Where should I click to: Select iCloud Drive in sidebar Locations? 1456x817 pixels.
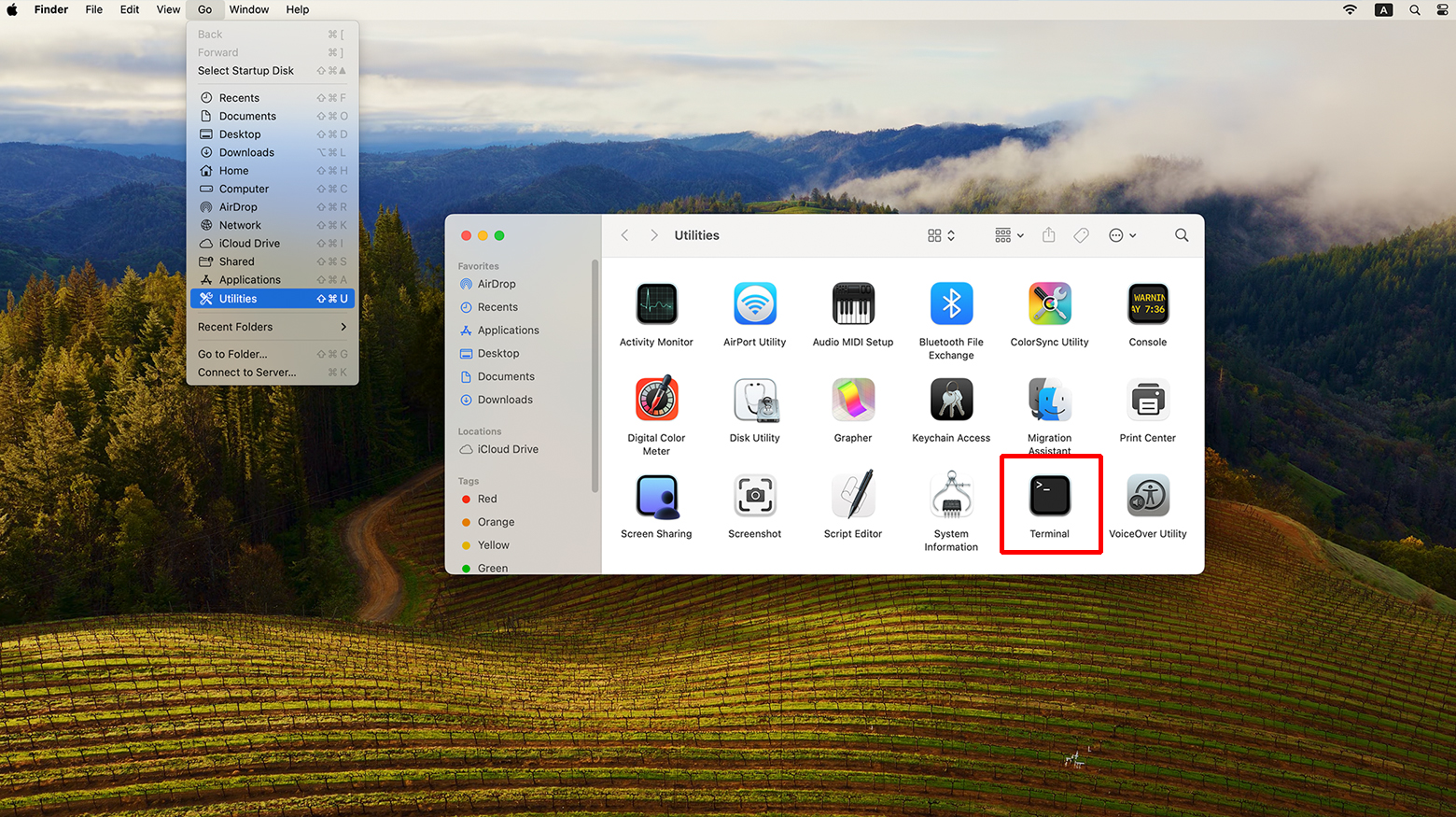click(x=507, y=449)
